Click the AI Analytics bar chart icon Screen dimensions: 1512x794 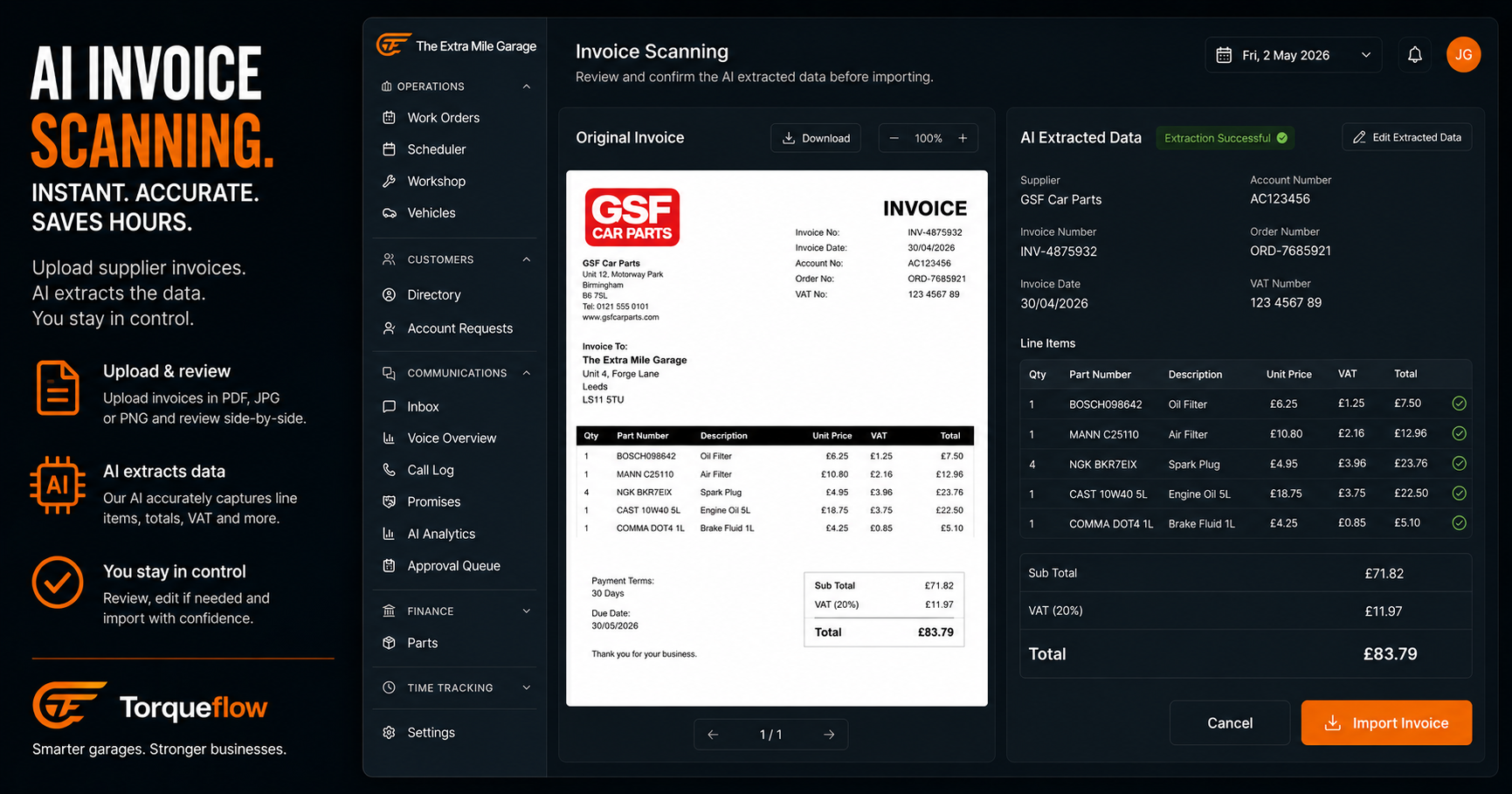tap(389, 534)
